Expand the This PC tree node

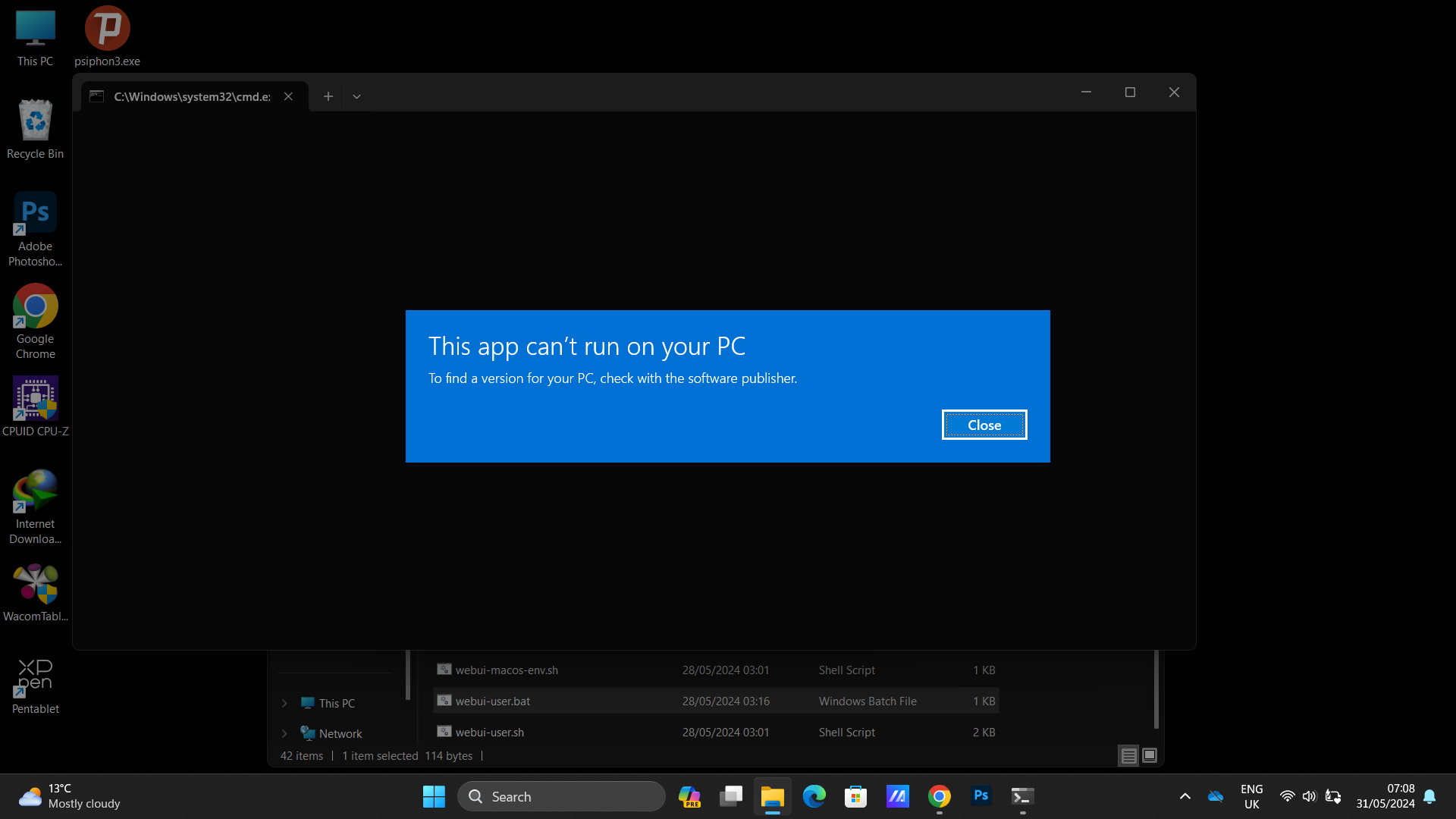(x=284, y=703)
